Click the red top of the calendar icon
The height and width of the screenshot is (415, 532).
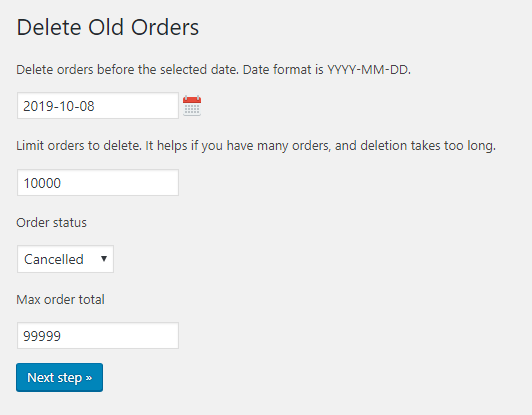(192, 100)
